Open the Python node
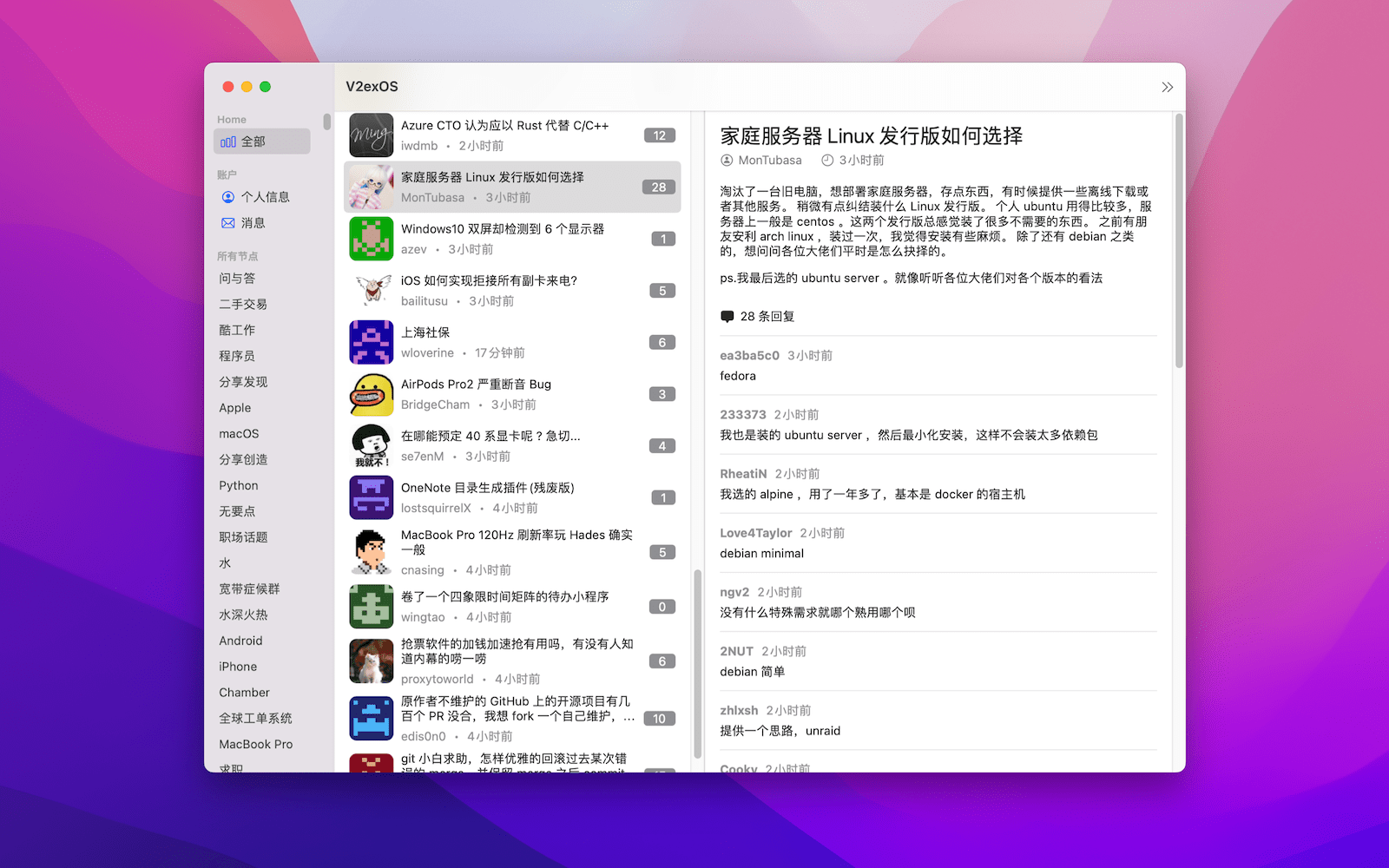This screenshot has height=868, width=1389. pyautogui.click(x=239, y=486)
